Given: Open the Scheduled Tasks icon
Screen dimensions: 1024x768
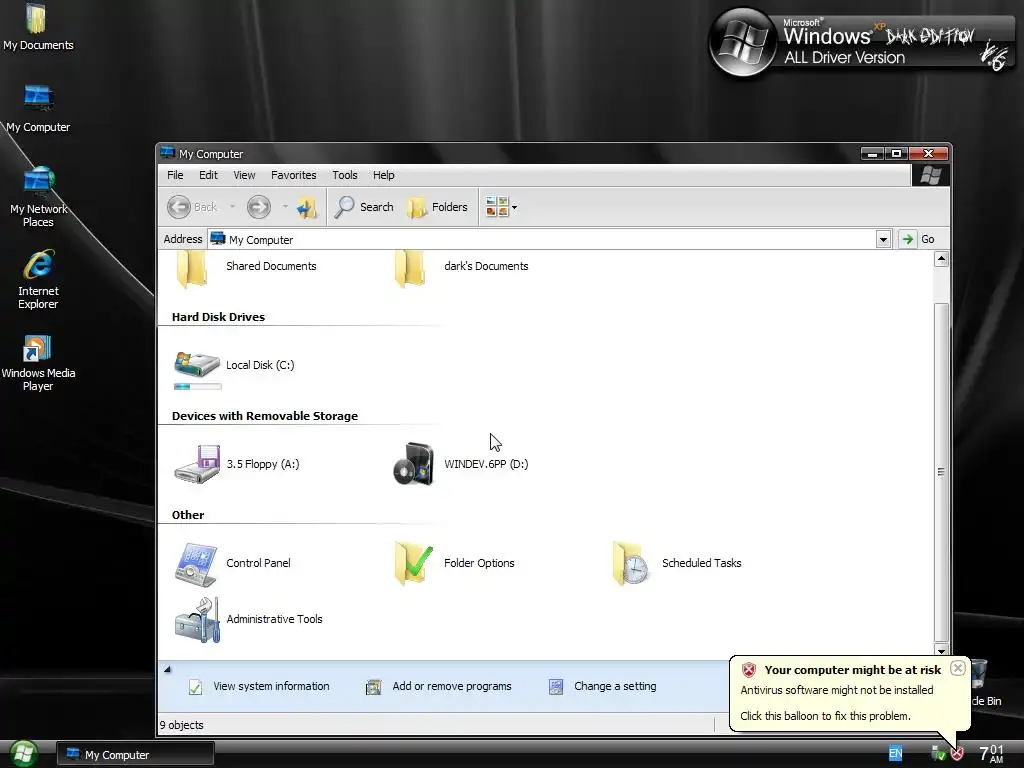Looking at the screenshot, I should (631, 562).
